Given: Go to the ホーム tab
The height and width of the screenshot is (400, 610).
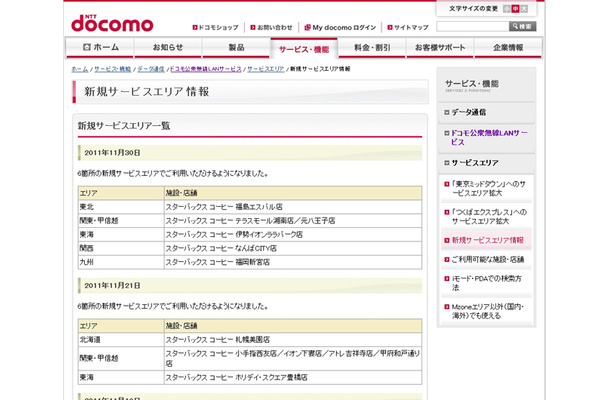Looking at the screenshot, I should (100, 47).
